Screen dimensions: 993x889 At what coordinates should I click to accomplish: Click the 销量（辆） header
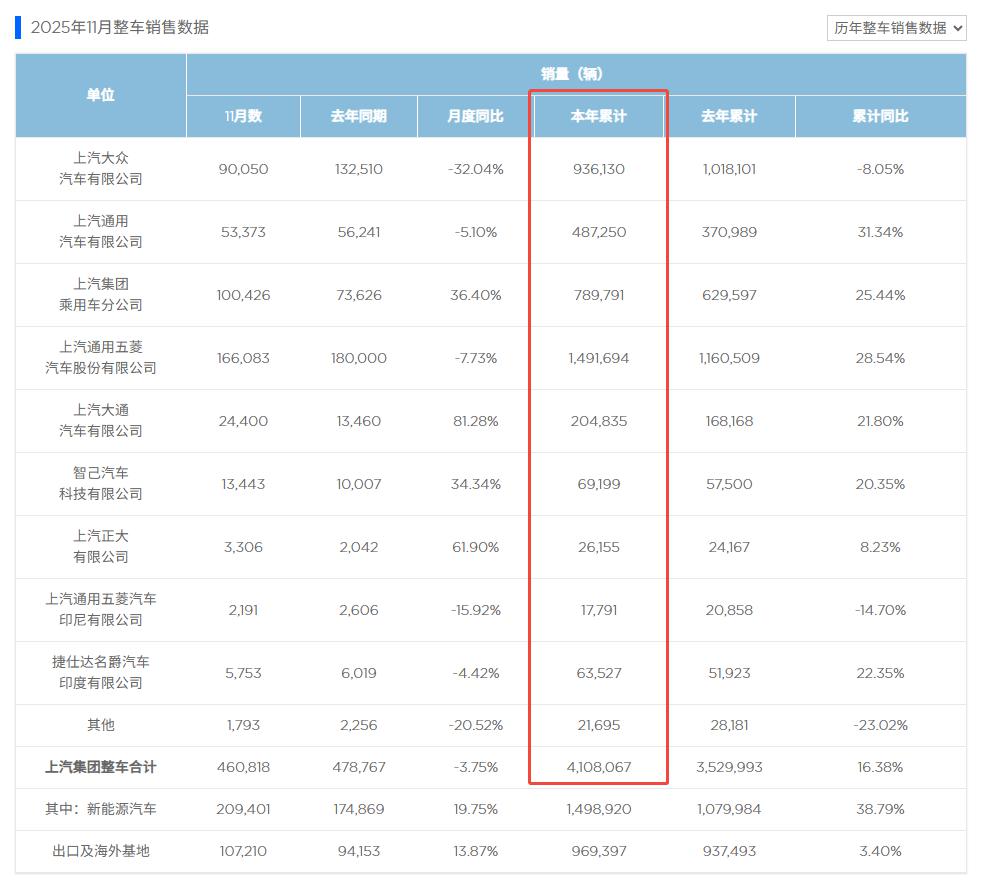575,74
